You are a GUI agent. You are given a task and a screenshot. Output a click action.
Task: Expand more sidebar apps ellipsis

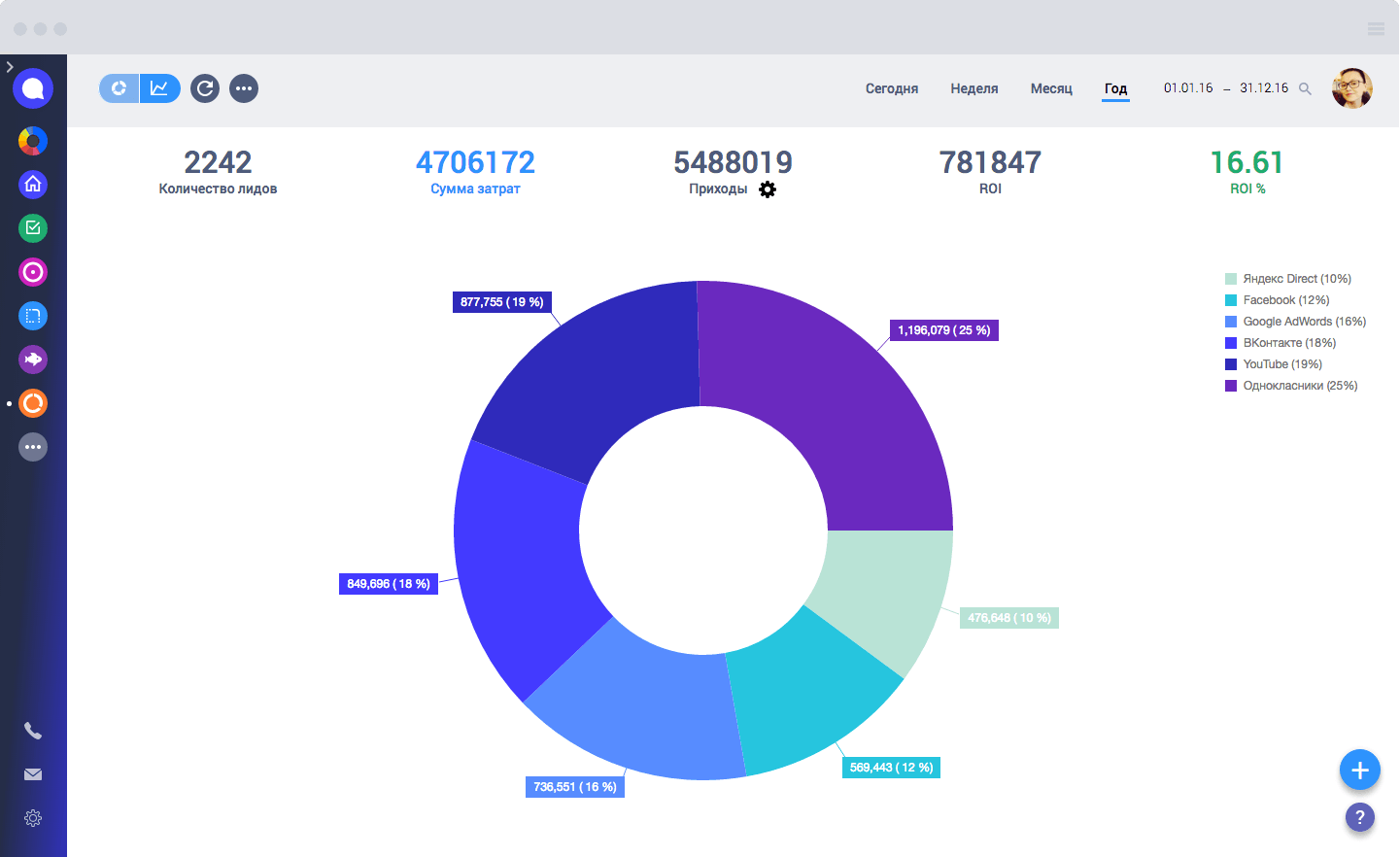tap(33, 447)
